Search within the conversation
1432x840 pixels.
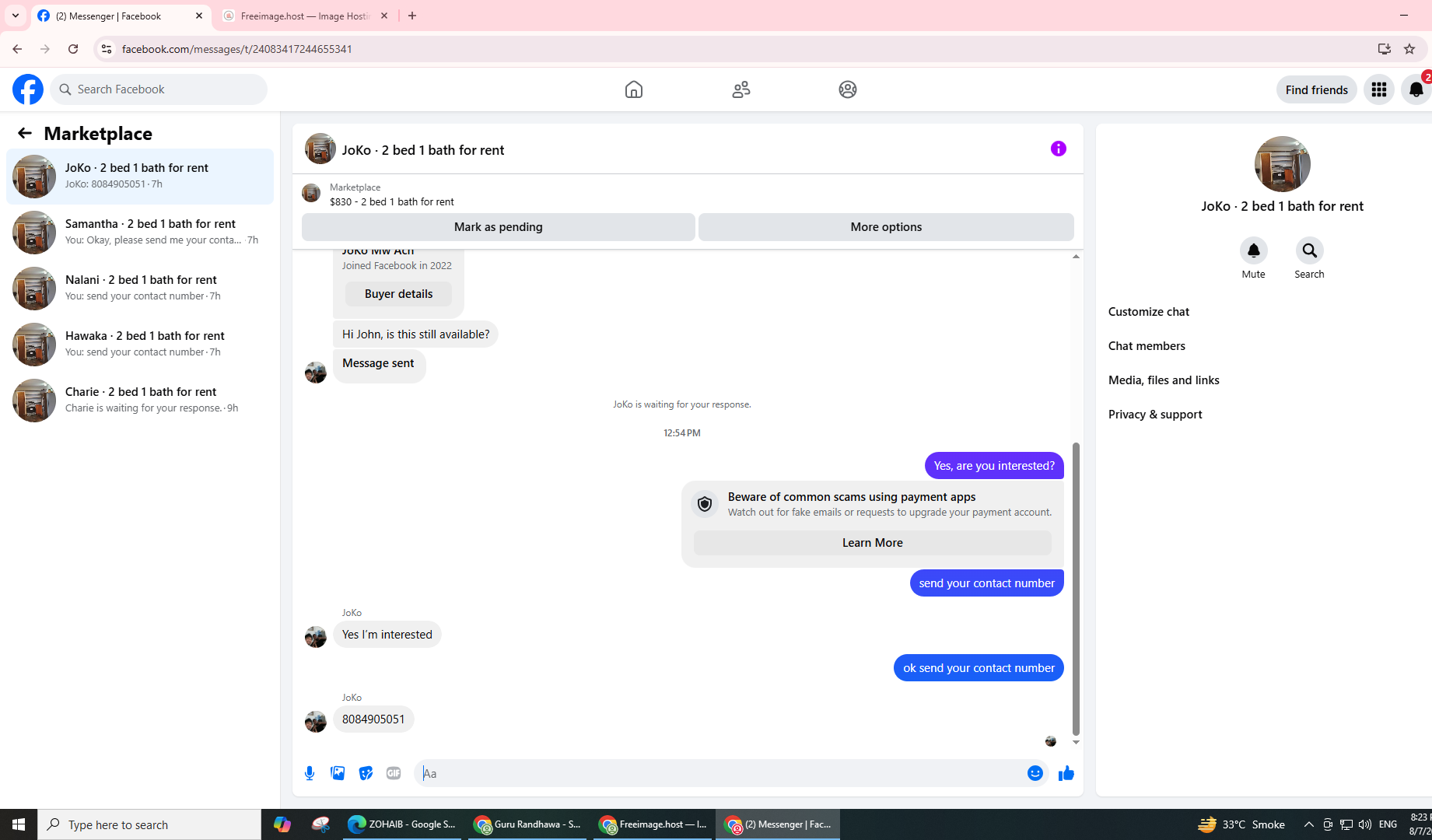coord(1310,250)
